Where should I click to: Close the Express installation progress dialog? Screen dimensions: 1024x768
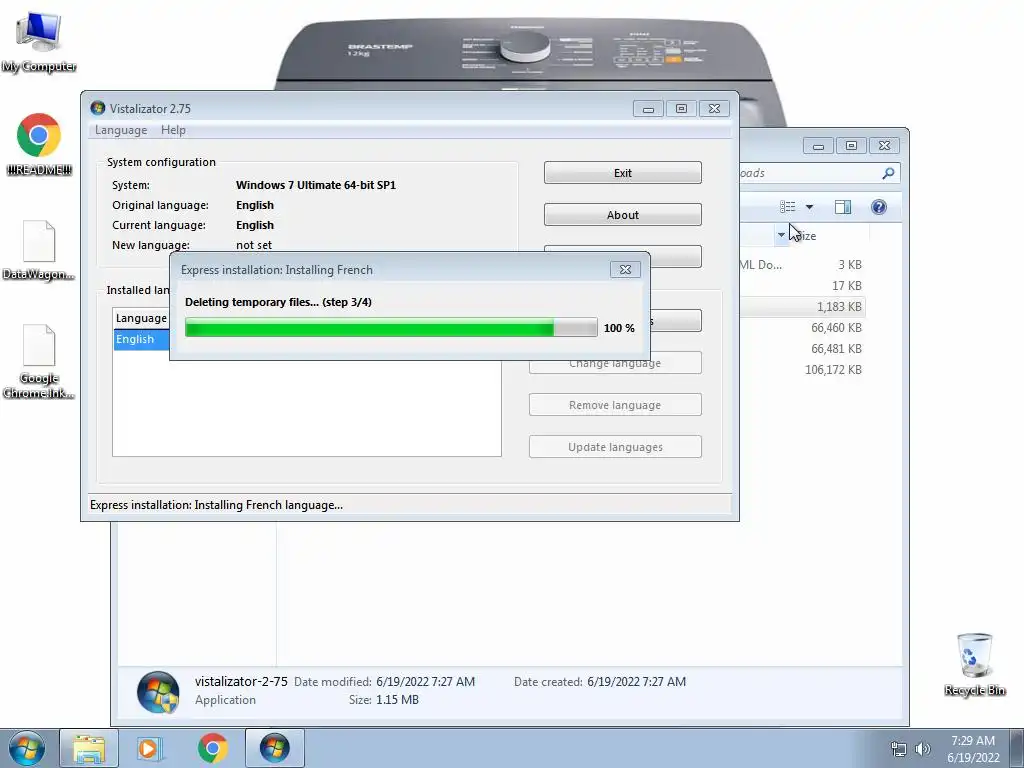[x=625, y=270]
